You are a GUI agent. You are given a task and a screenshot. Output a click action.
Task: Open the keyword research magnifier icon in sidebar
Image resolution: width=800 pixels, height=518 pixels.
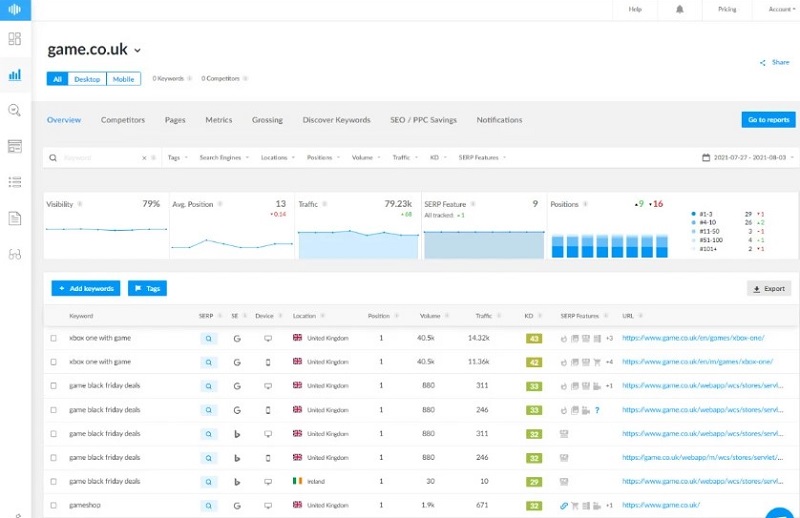click(15, 110)
